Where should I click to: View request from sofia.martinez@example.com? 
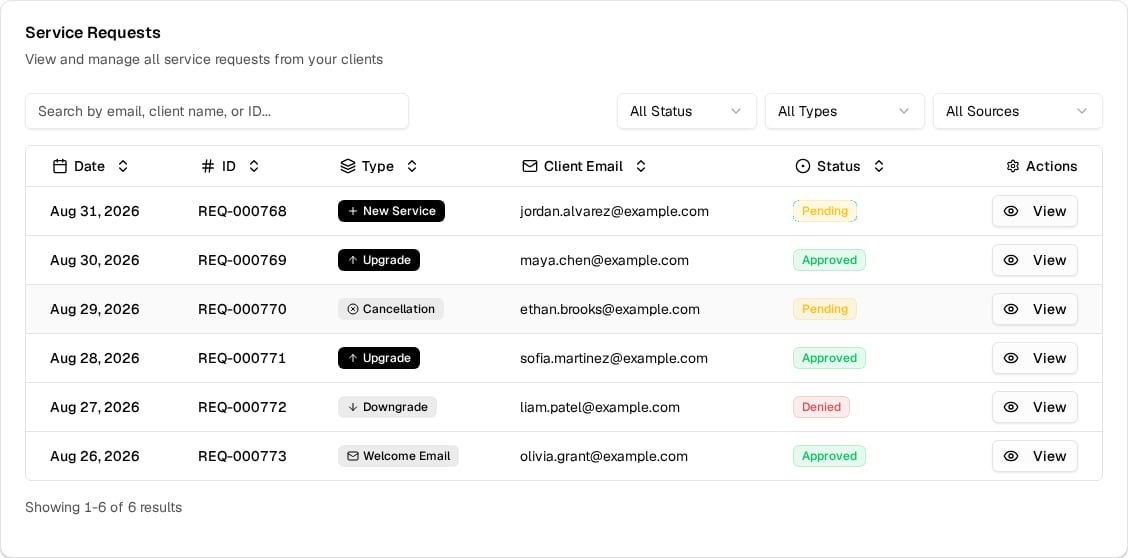(x=1034, y=358)
